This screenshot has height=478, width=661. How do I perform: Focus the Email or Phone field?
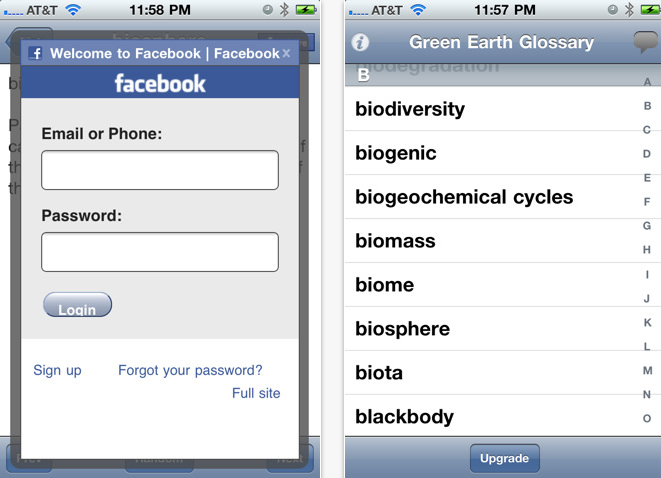(160, 170)
